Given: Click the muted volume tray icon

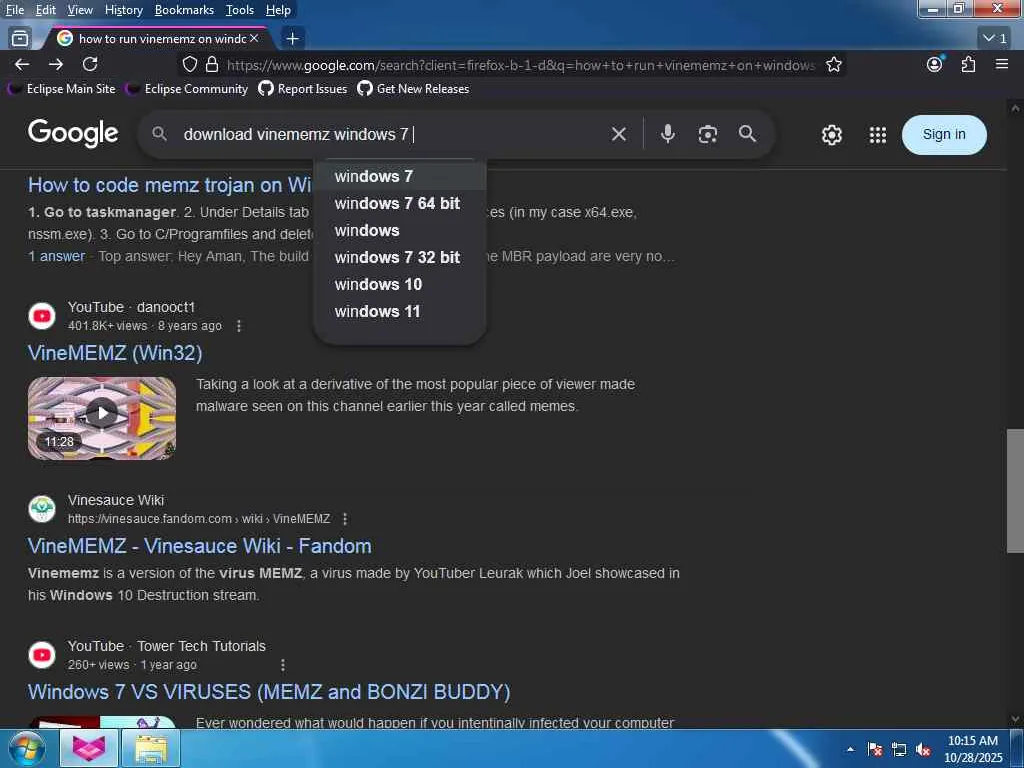Looking at the screenshot, I should pyautogui.click(x=923, y=749).
